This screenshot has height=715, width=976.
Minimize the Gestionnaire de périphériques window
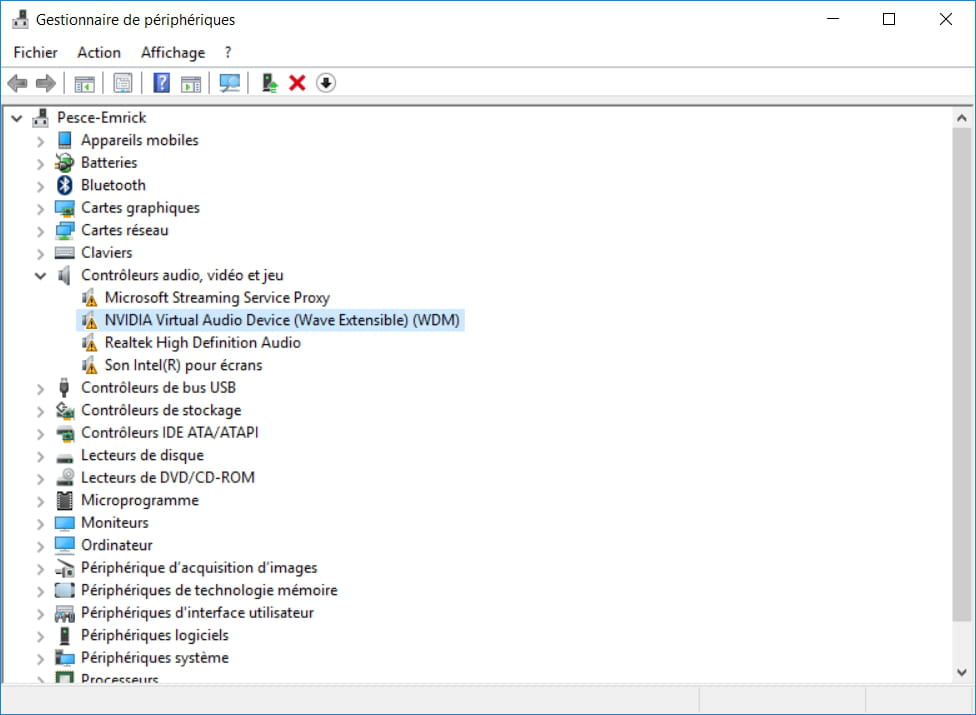833,19
